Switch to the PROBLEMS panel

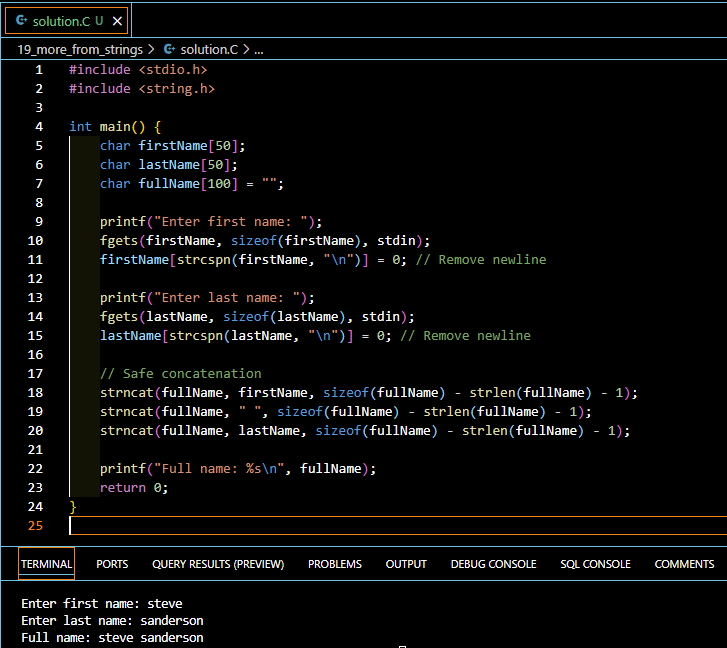point(335,564)
